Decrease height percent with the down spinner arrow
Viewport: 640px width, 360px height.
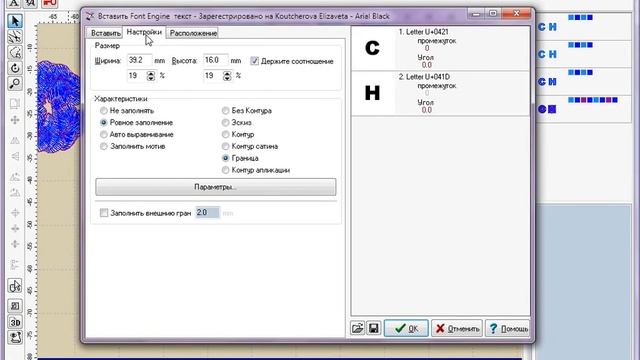(227, 78)
